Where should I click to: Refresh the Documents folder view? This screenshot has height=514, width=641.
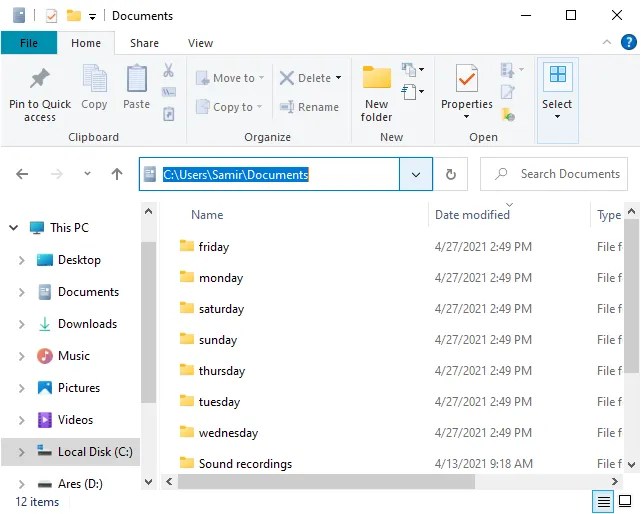click(x=450, y=174)
